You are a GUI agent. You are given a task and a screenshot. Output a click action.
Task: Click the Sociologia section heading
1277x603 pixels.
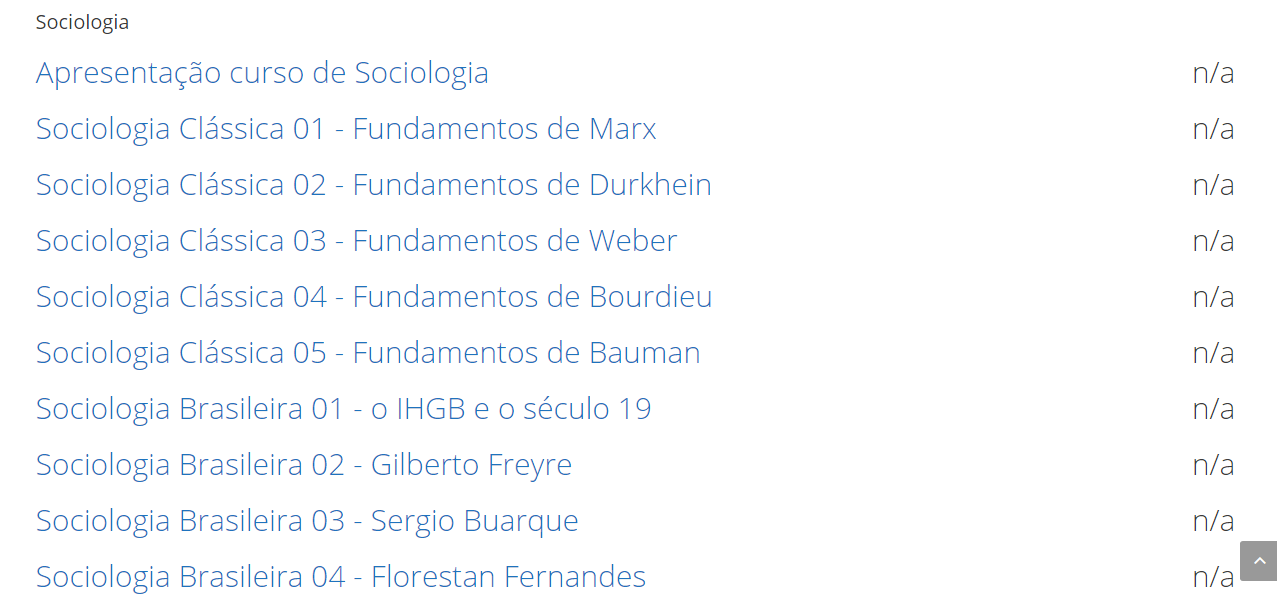[82, 22]
